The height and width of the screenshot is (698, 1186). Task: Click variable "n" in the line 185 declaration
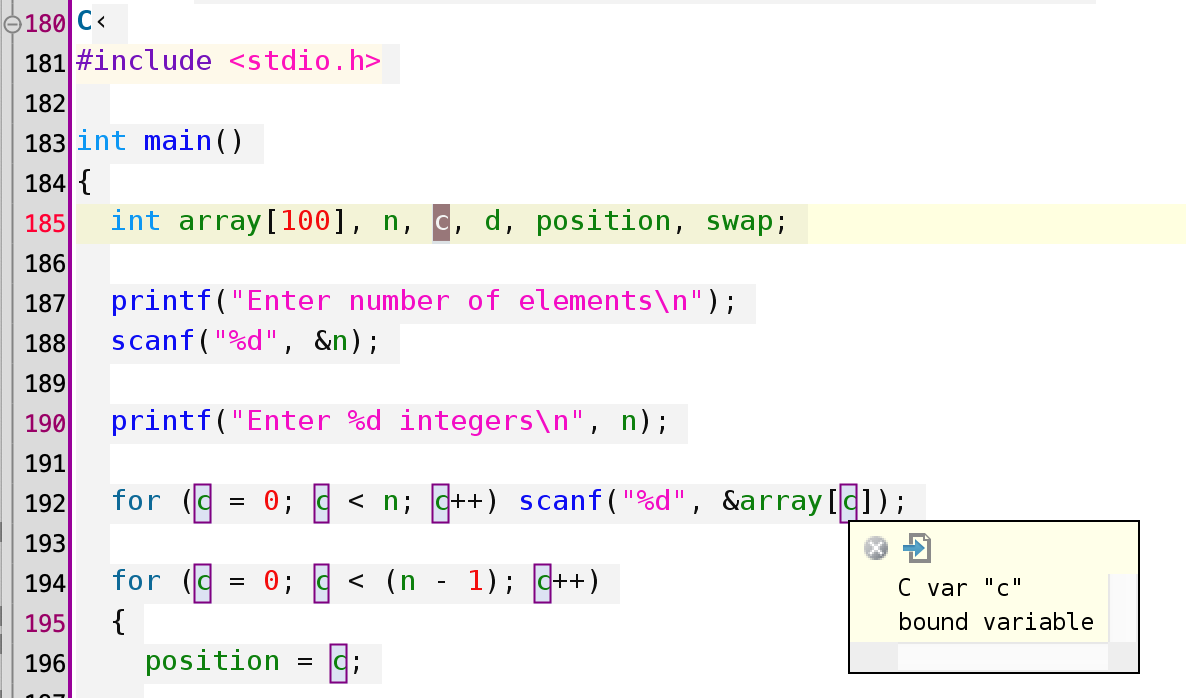[x=390, y=221]
